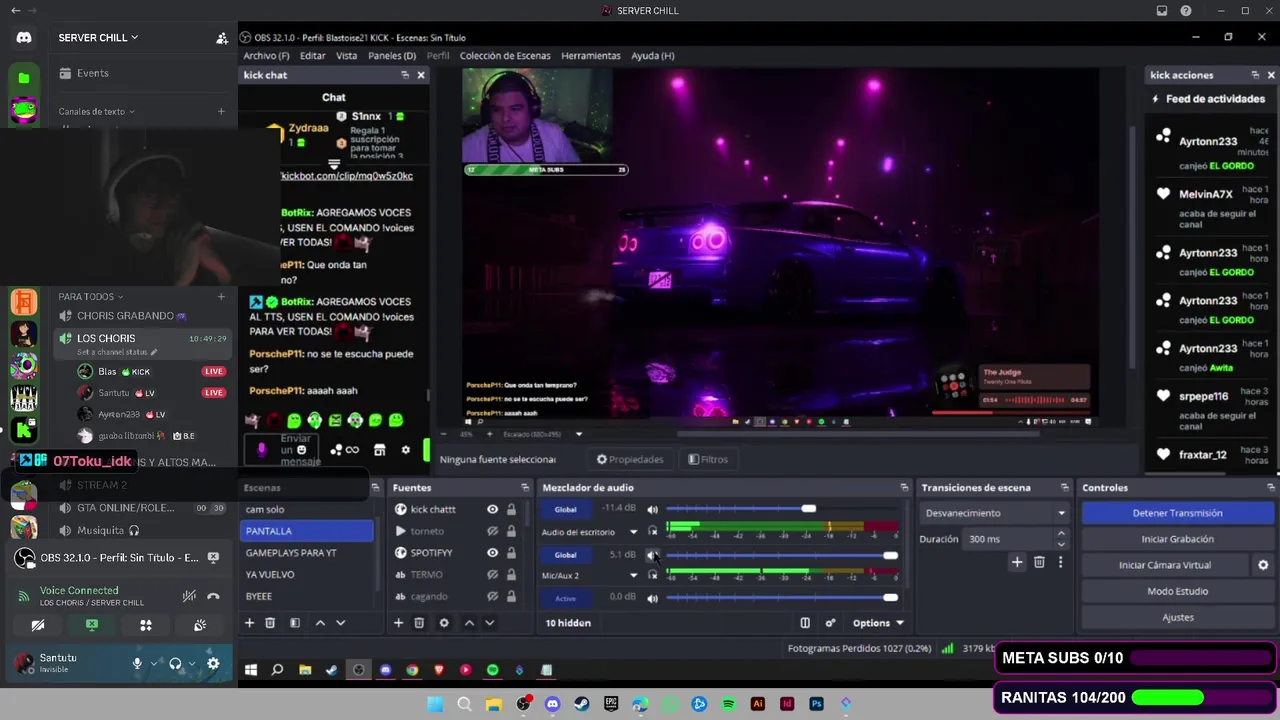
Task: Delete selected scene with the Escenas trash icon
Action: tap(270, 623)
